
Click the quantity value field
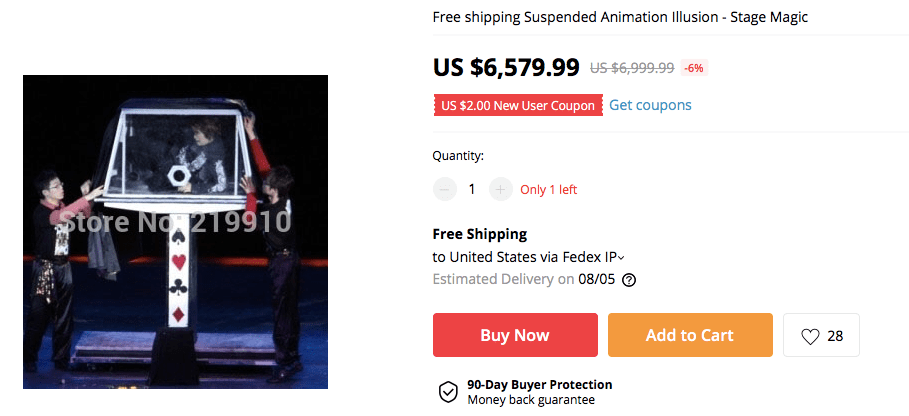tap(472, 189)
